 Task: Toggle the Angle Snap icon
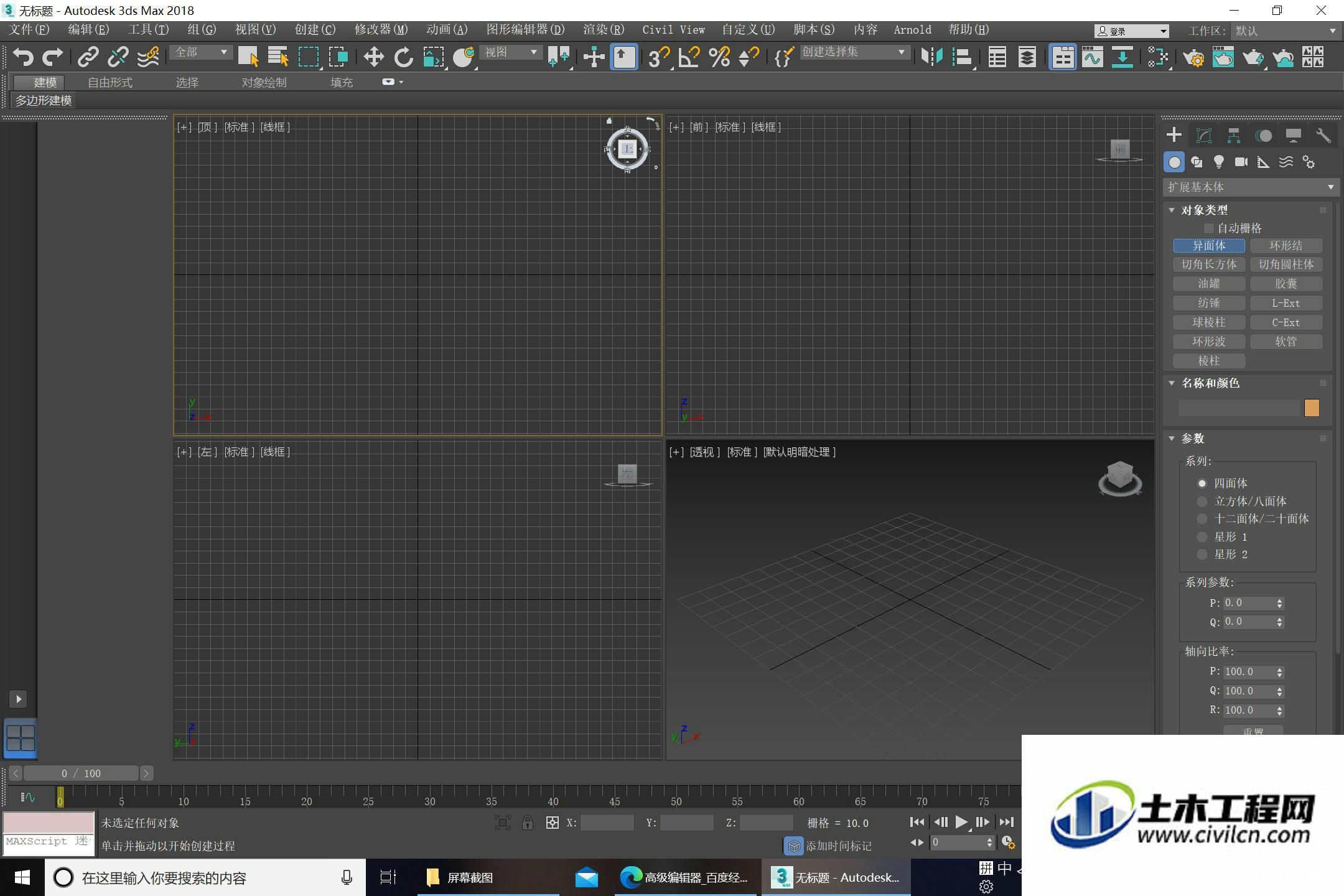pos(689,57)
